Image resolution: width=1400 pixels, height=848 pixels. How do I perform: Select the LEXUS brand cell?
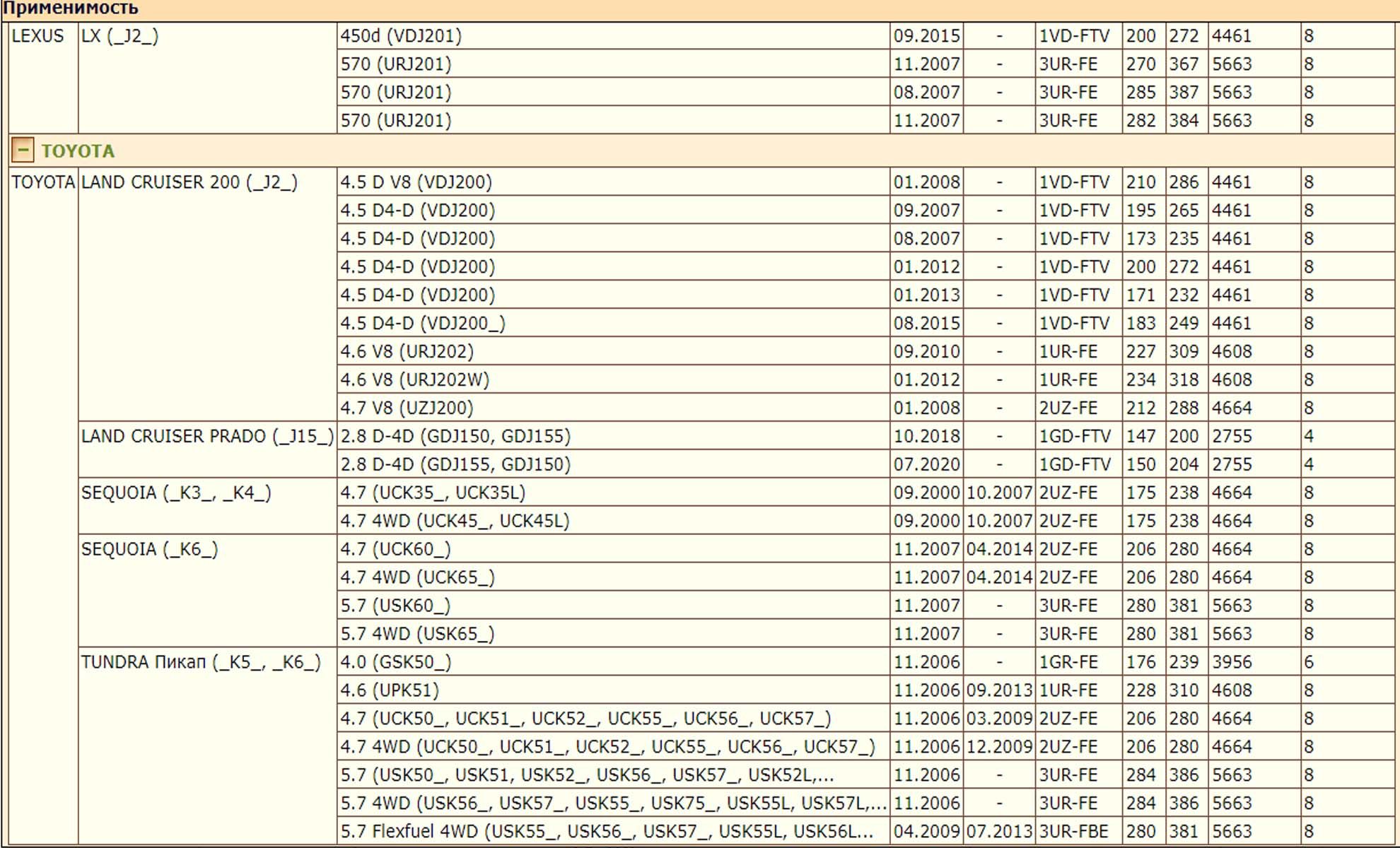(42, 78)
